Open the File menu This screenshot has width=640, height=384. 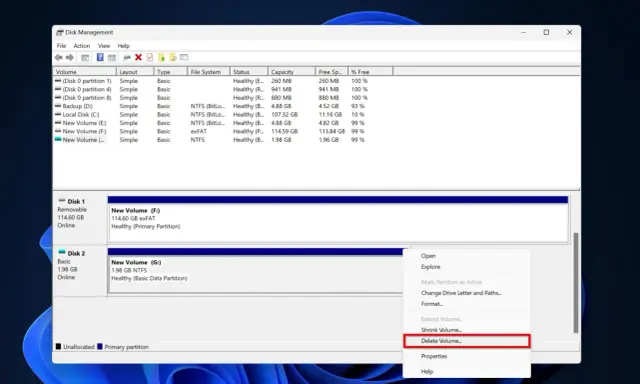point(61,46)
